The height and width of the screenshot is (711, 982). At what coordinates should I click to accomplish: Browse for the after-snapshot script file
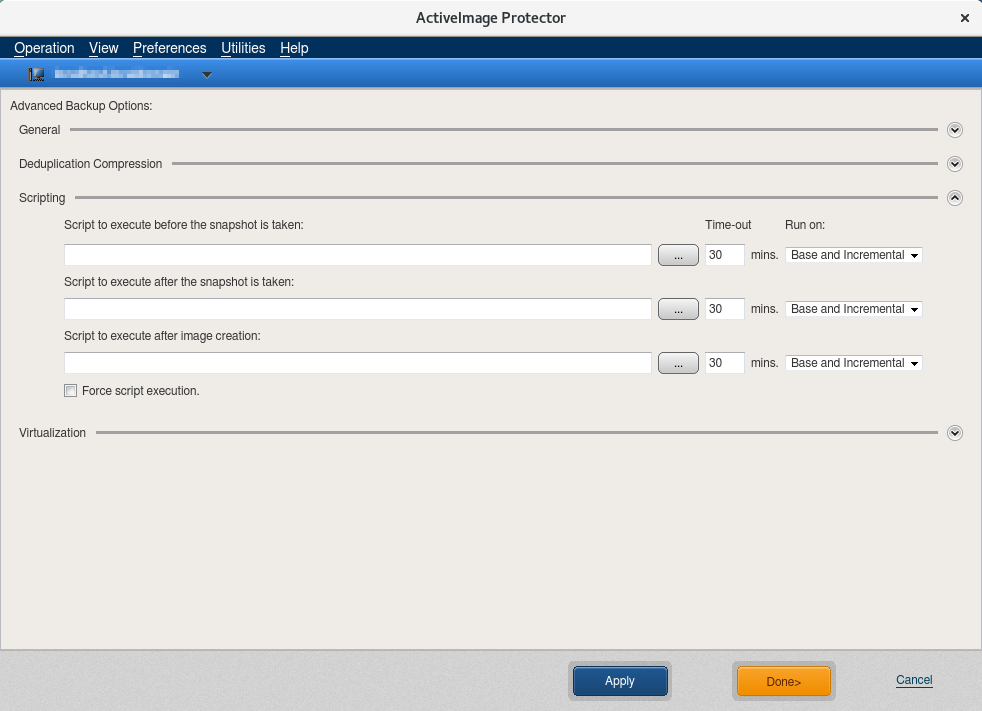point(678,309)
